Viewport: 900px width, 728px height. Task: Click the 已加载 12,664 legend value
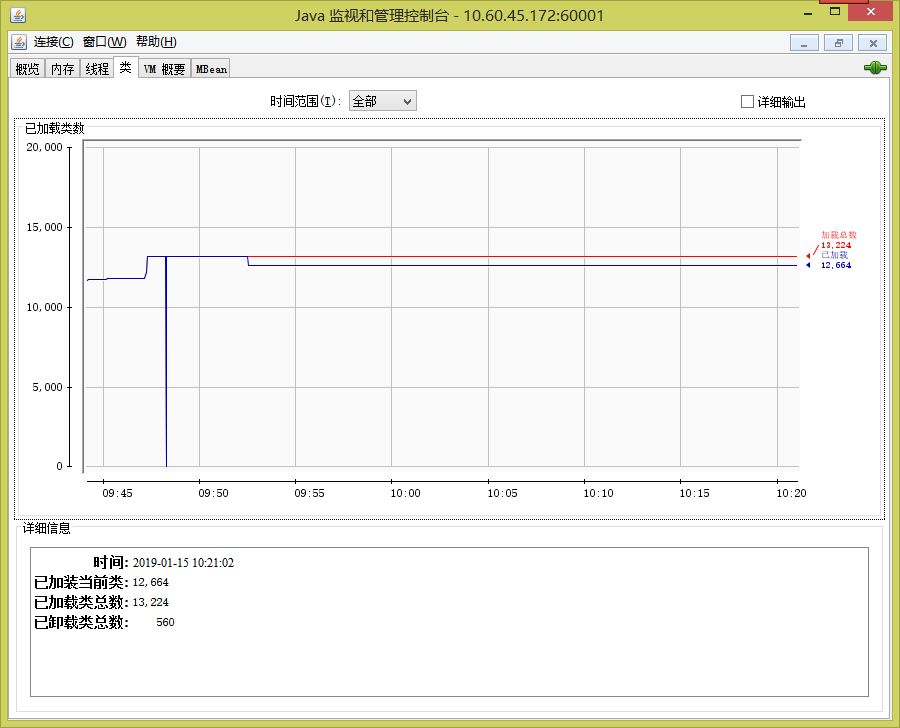point(836,265)
